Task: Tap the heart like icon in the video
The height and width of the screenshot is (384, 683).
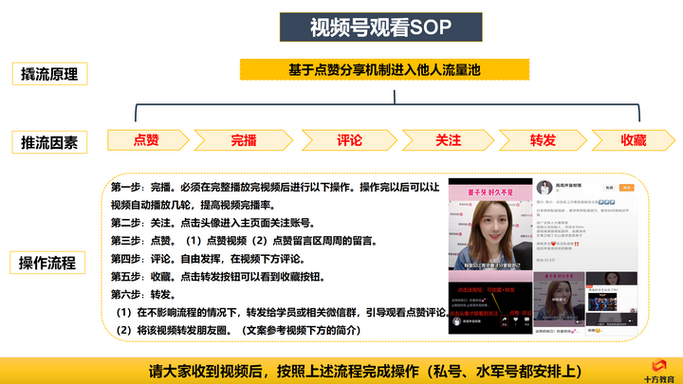Action: [x=515, y=320]
